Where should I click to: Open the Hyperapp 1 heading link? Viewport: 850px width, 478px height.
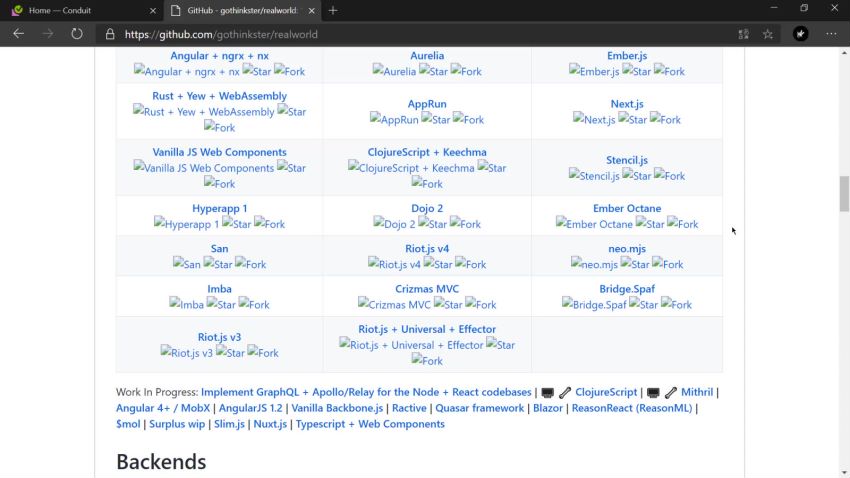[219, 208]
